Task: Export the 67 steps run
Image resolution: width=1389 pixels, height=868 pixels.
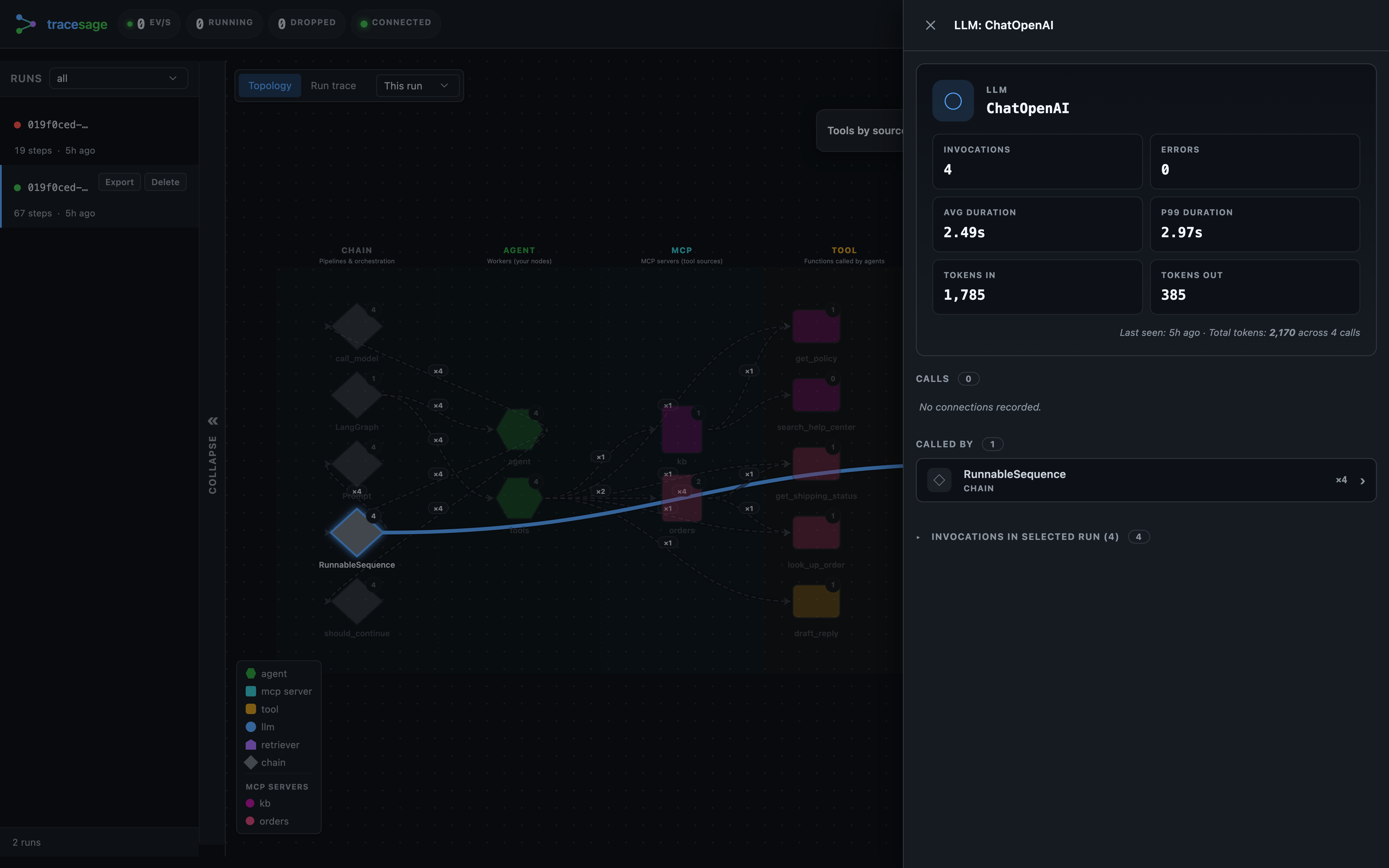Action: tap(120, 182)
